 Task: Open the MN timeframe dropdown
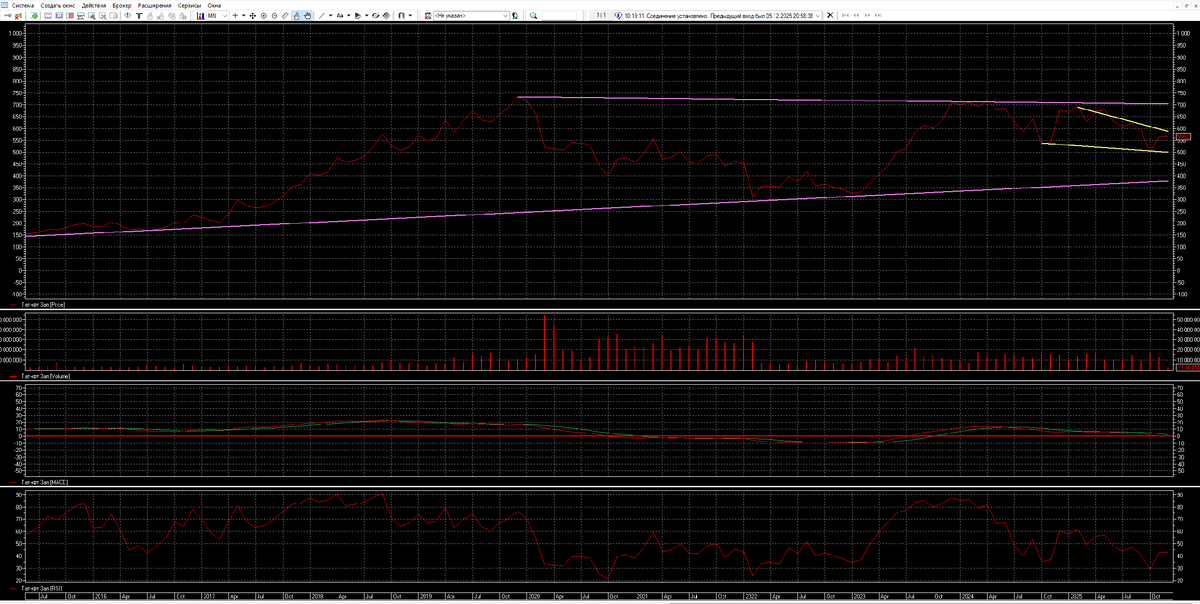tap(217, 16)
